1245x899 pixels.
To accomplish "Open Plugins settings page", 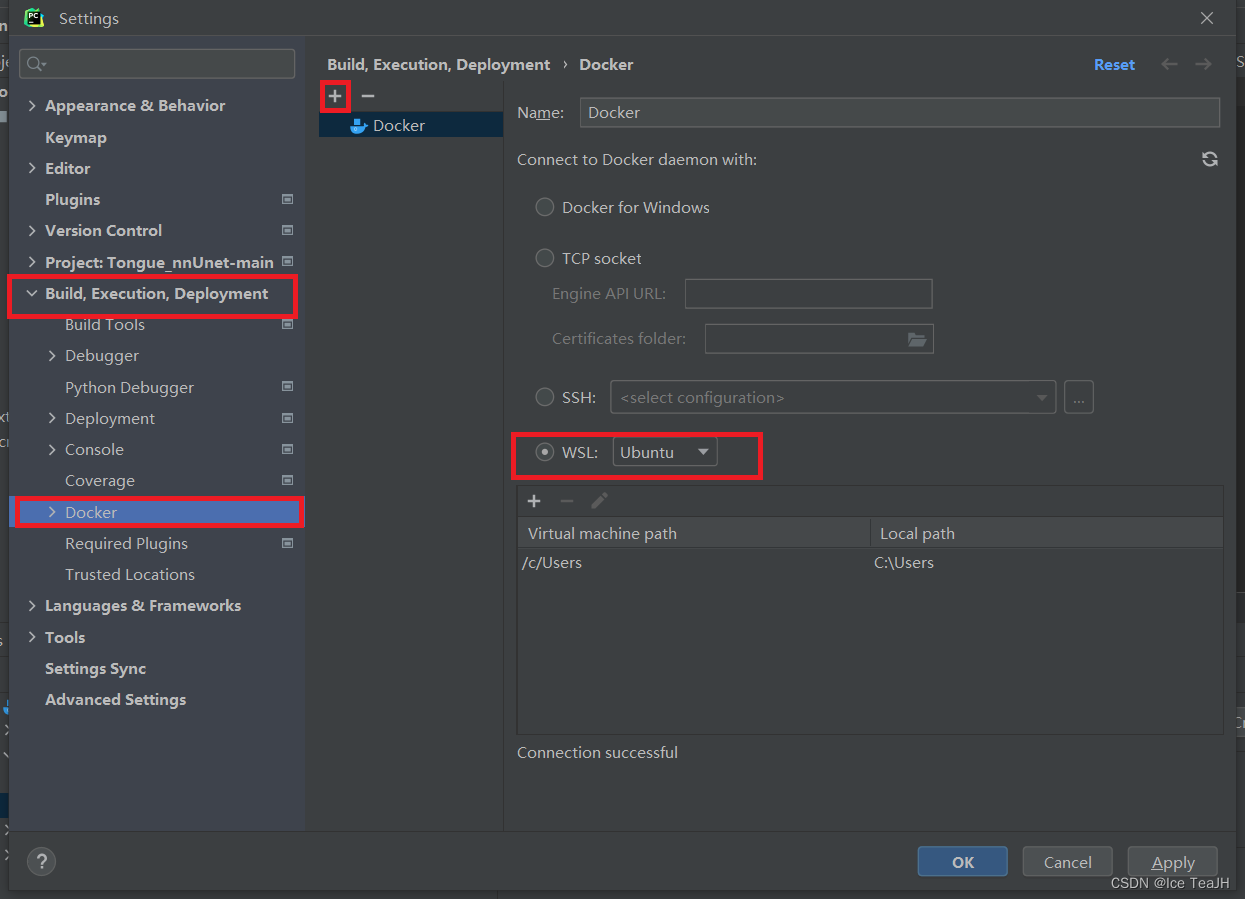I will (72, 199).
